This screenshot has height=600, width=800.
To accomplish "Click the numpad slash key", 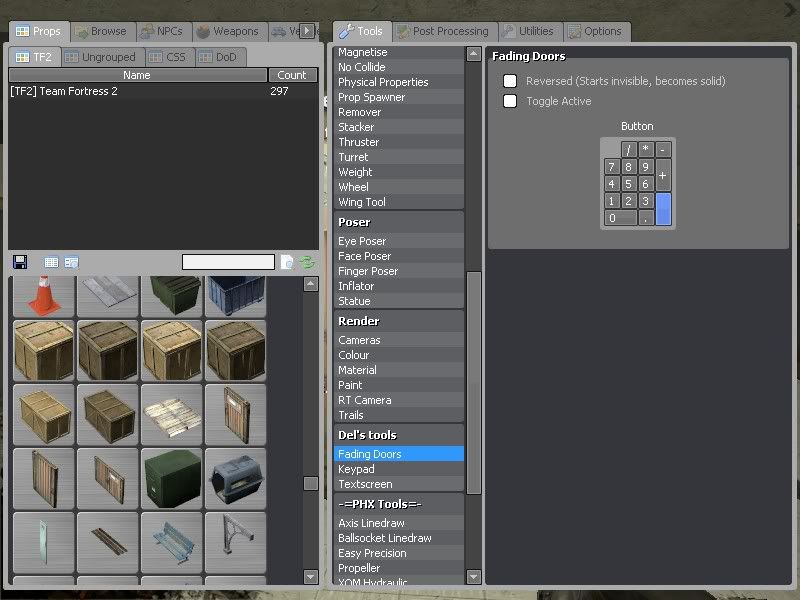I will [x=629, y=149].
